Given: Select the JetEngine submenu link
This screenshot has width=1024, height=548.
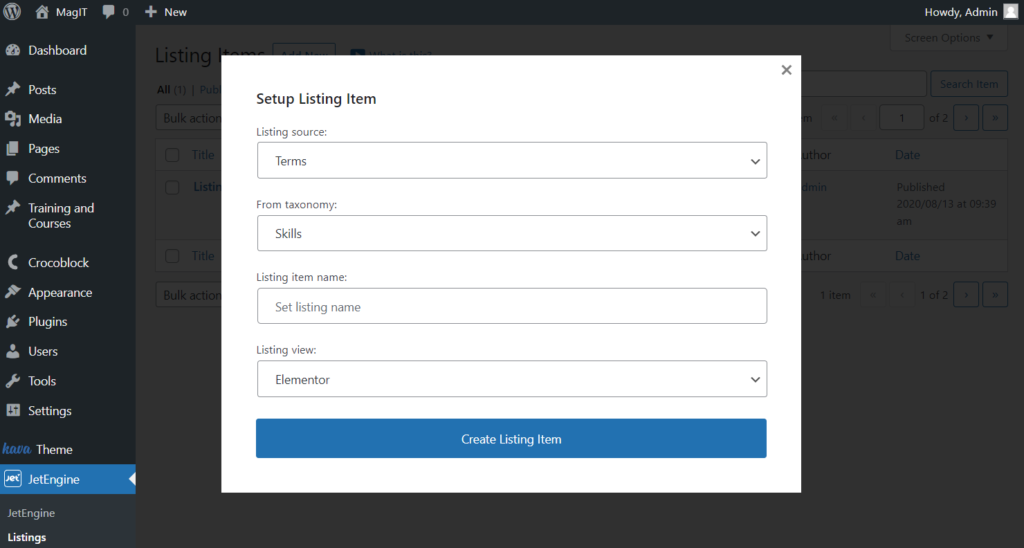Looking at the screenshot, I should [x=31, y=513].
